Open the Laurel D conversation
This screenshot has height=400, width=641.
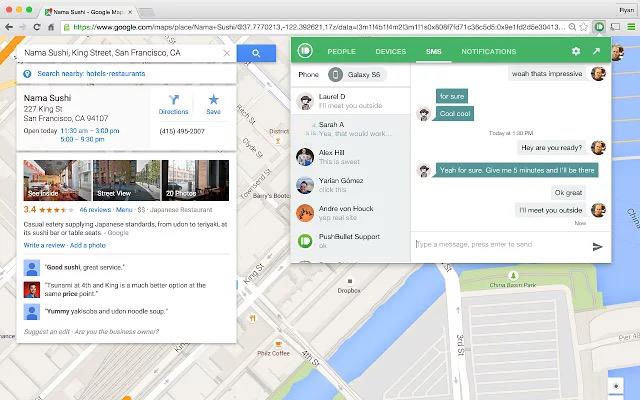click(x=350, y=101)
